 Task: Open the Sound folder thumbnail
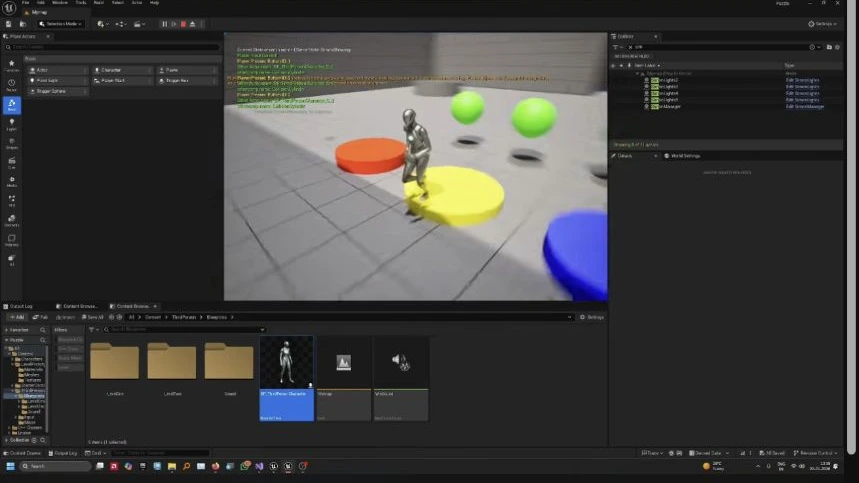(x=229, y=361)
